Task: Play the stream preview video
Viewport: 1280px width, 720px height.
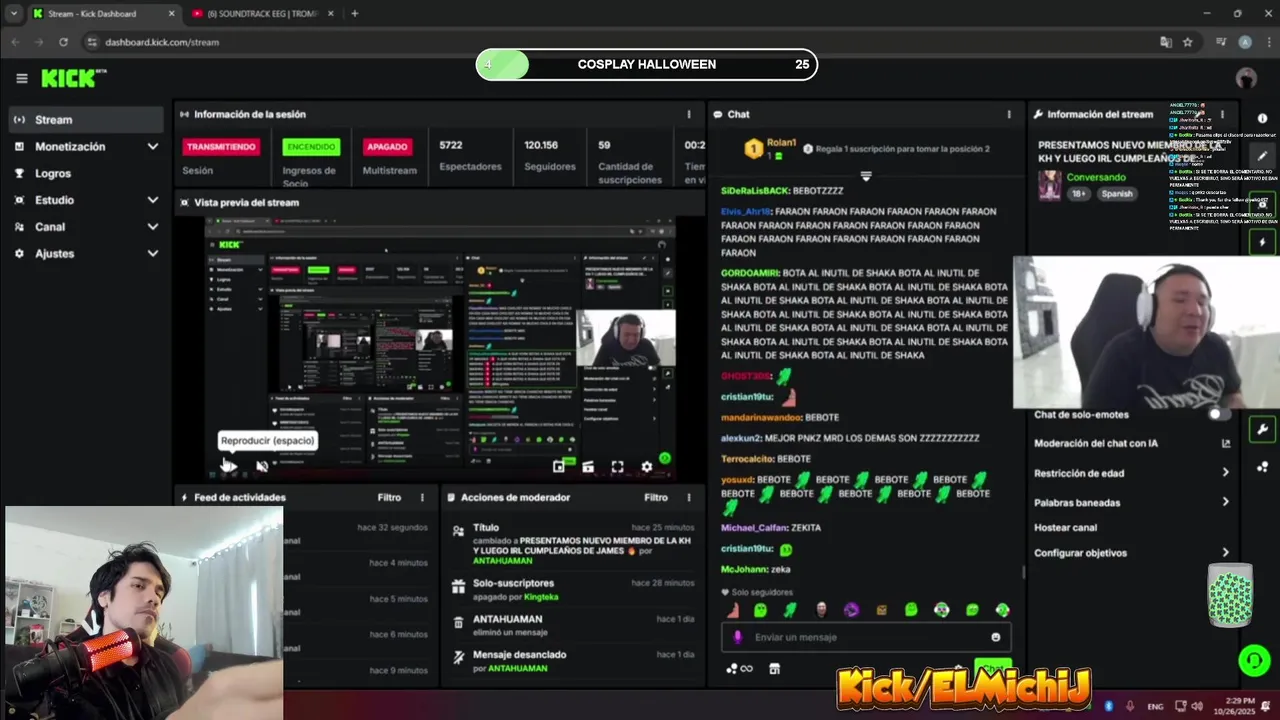Action: (x=229, y=466)
